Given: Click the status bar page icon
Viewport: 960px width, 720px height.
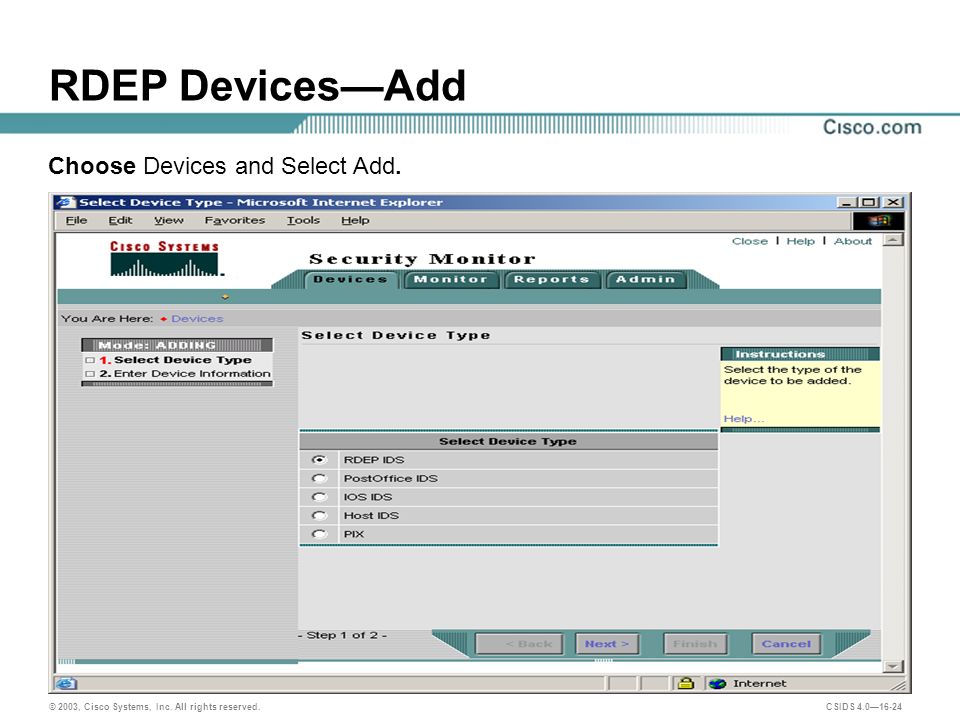Looking at the screenshot, I should tap(66, 683).
